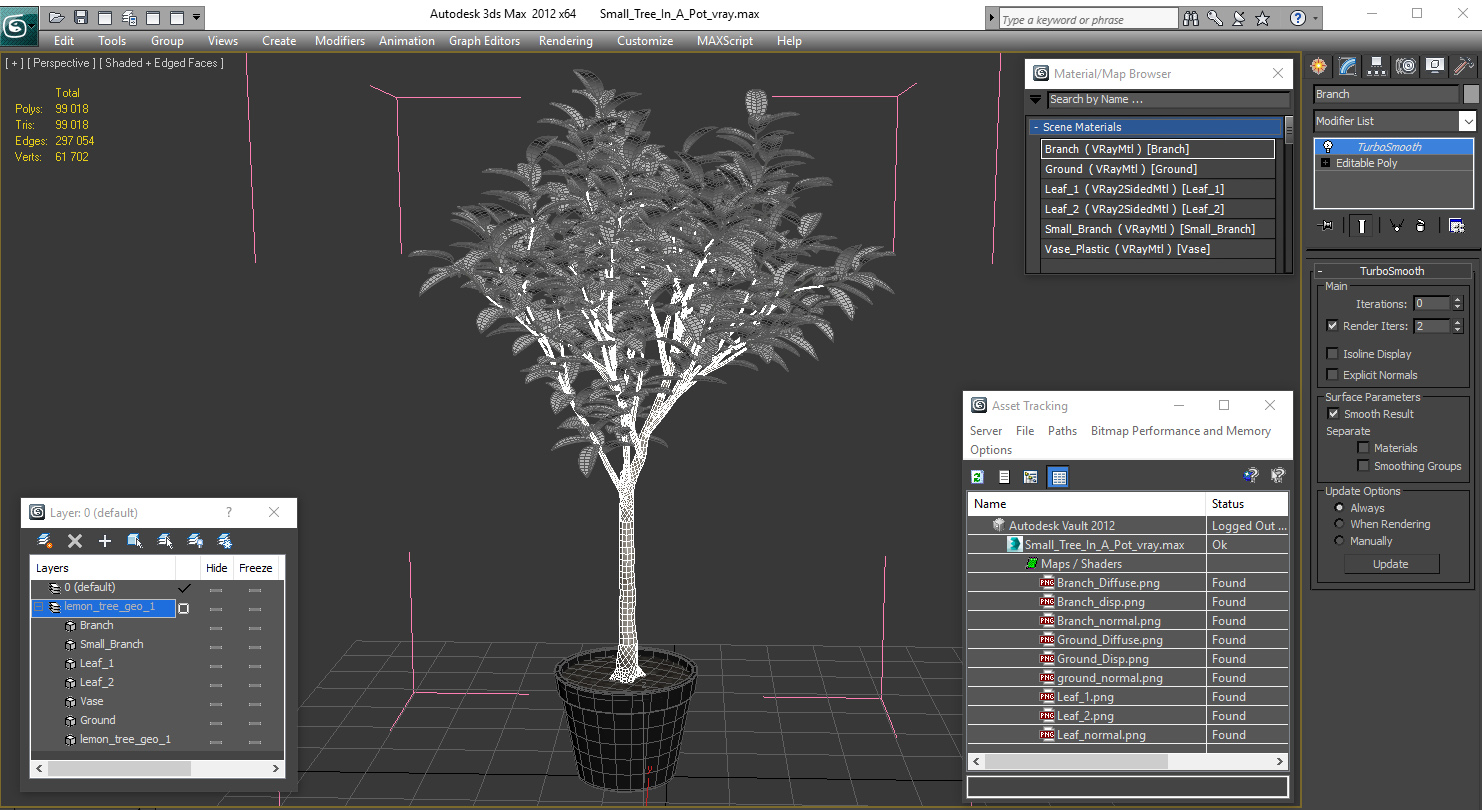Click Hide/Unhide All Layers icon in Layer dialog

coord(195,541)
